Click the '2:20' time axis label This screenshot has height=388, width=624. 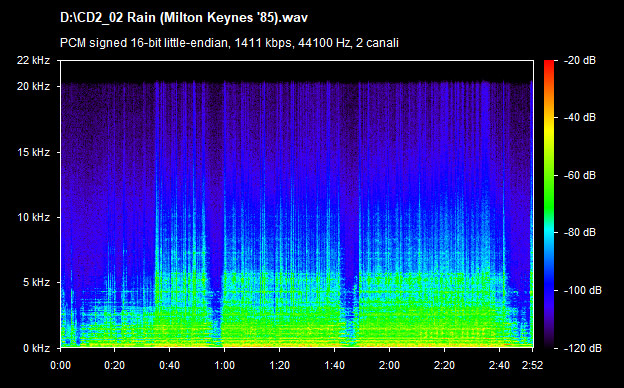444,365
